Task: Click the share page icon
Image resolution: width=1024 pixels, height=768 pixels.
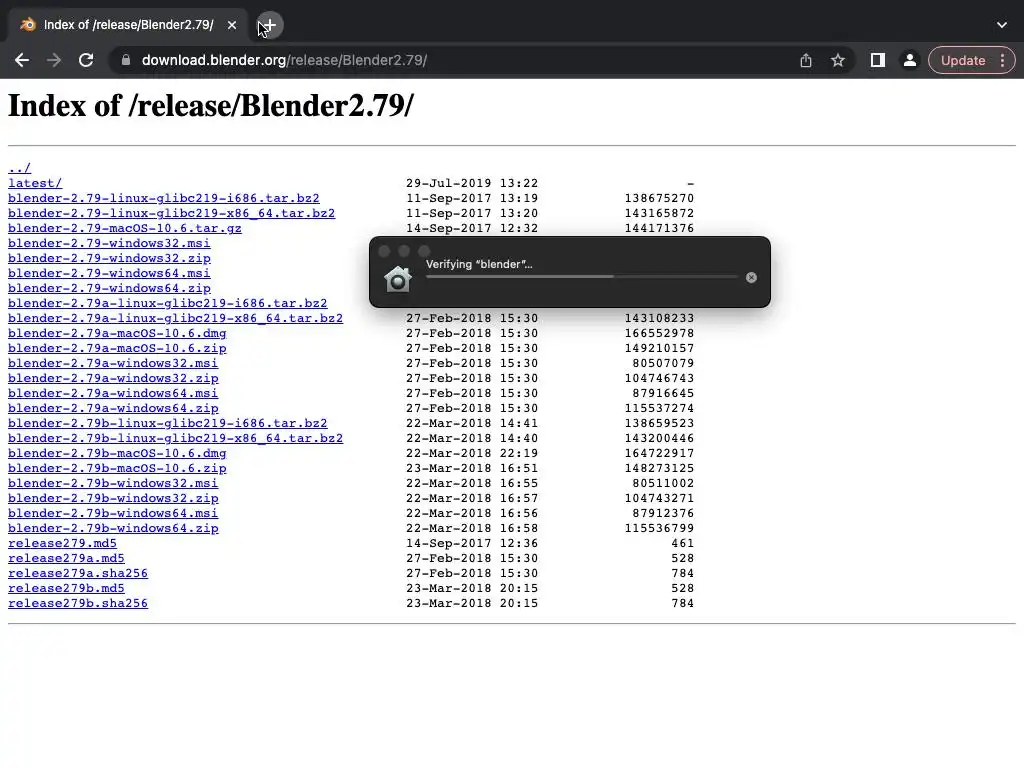Action: (806, 60)
